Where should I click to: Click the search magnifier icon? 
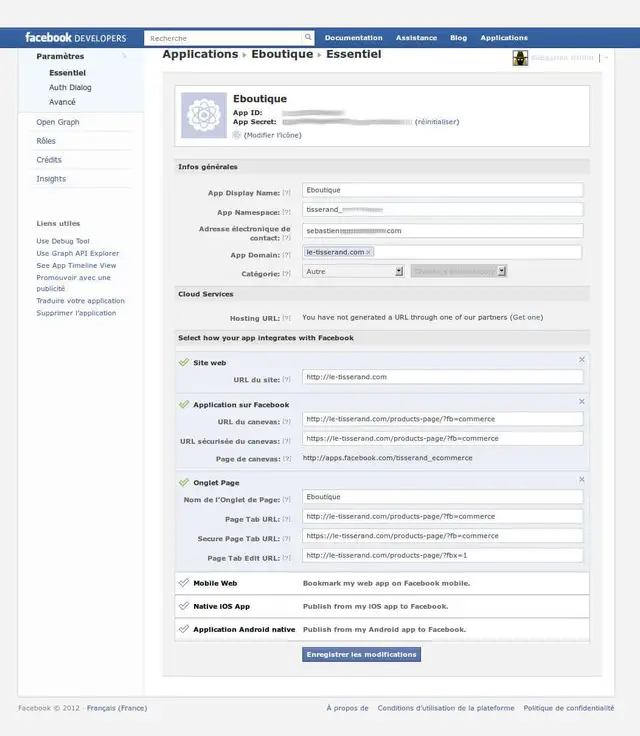pyautogui.click(x=308, y=37)
